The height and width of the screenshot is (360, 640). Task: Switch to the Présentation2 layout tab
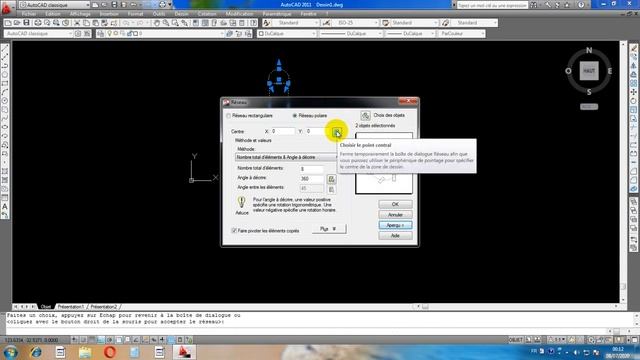[x=103, y=307]
